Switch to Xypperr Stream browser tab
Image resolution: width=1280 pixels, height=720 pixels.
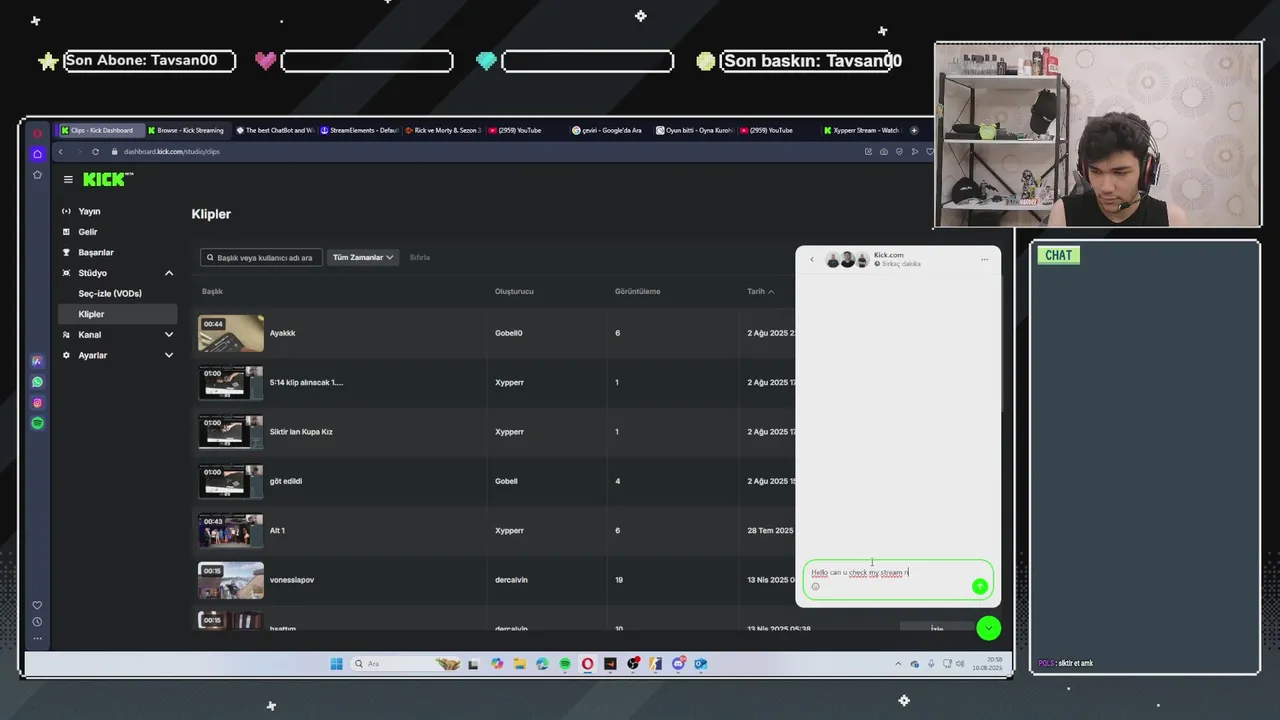point(863,130)
